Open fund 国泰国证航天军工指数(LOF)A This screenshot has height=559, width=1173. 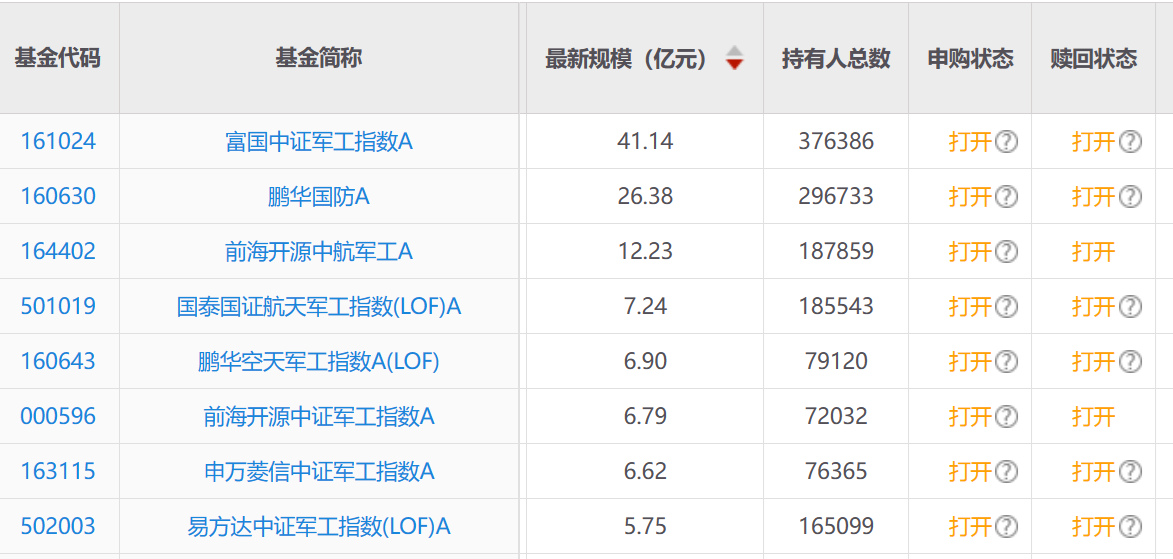coord(319,306)
